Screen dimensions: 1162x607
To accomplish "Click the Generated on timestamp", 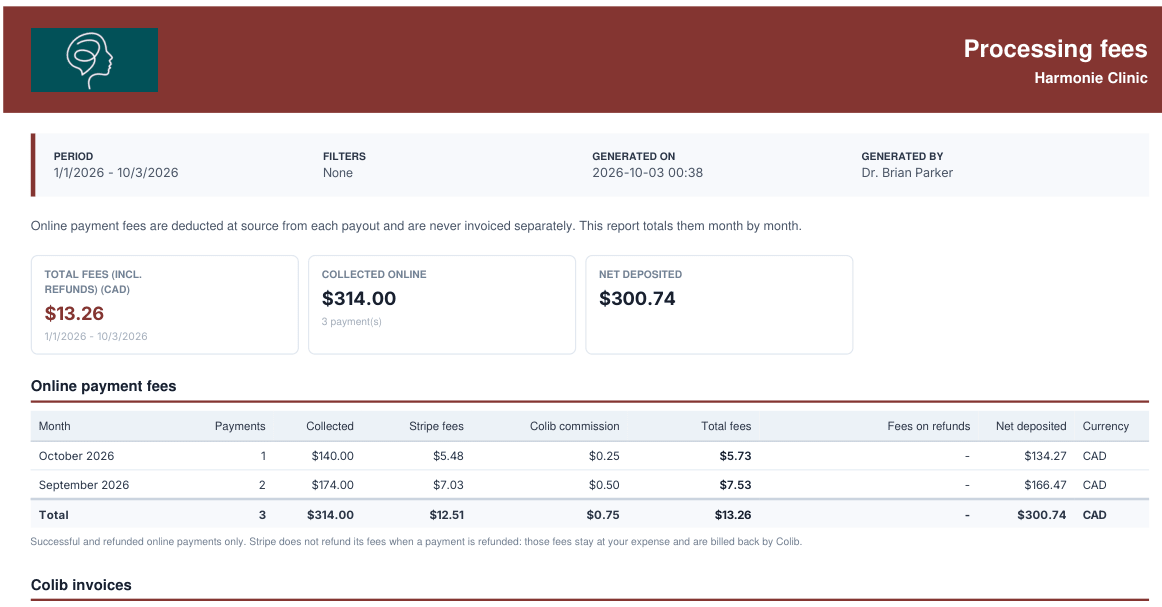I will click(x=648, y=173).
